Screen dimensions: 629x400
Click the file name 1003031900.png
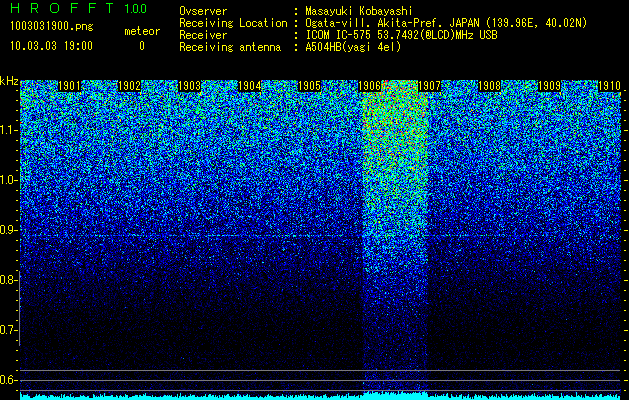point(52,27)
